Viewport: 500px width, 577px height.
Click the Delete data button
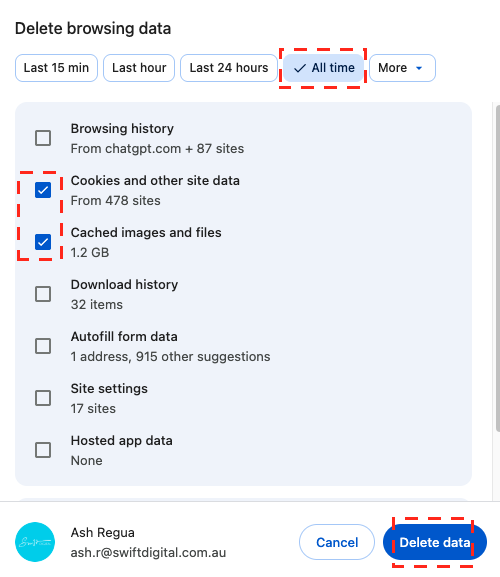[435, 542]
